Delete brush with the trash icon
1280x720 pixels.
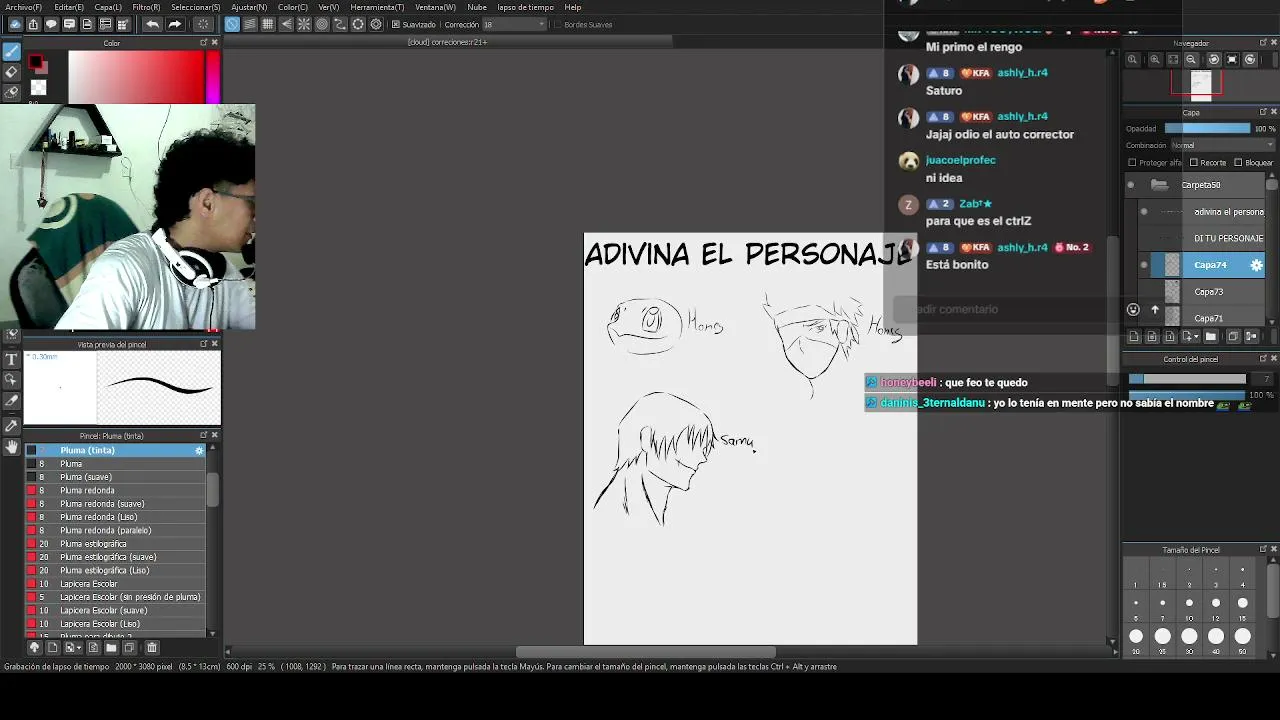(x=152, y=648)
